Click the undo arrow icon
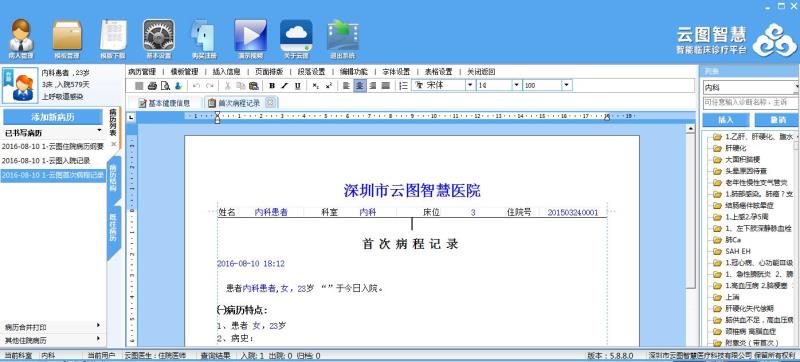 point(196,86)
